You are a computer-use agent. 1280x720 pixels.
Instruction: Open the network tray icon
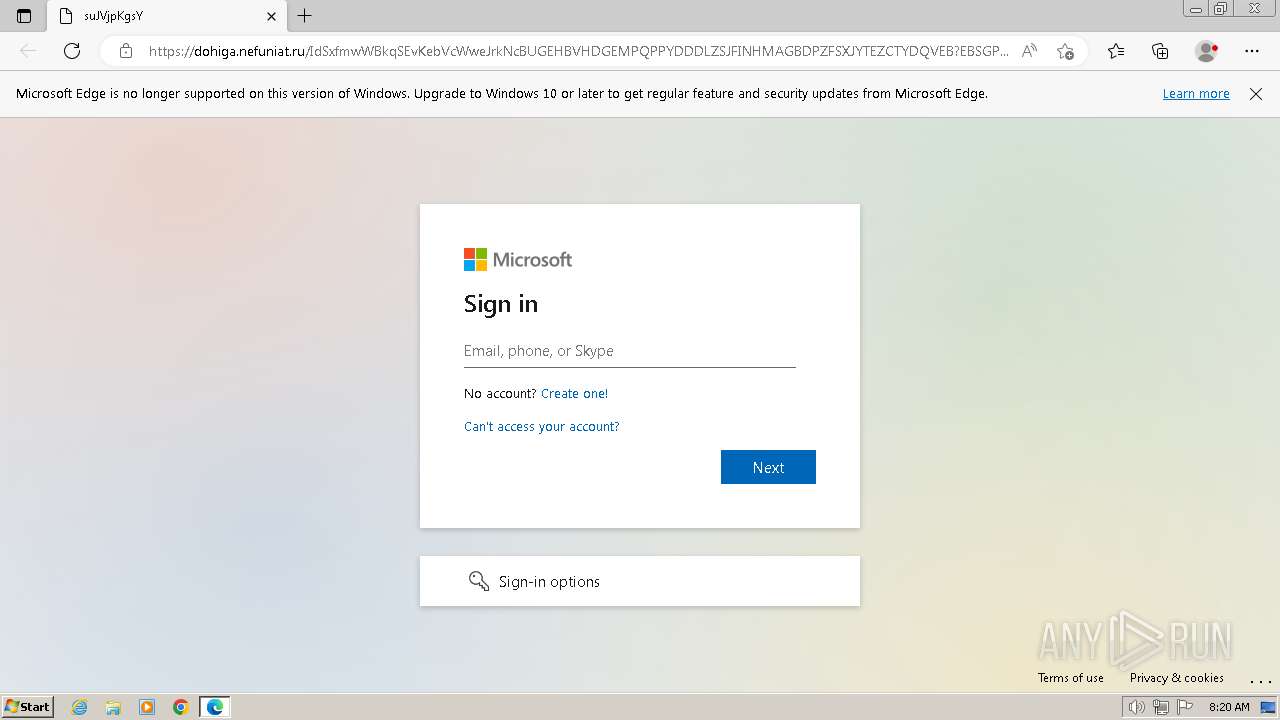tap(1161, 707)
